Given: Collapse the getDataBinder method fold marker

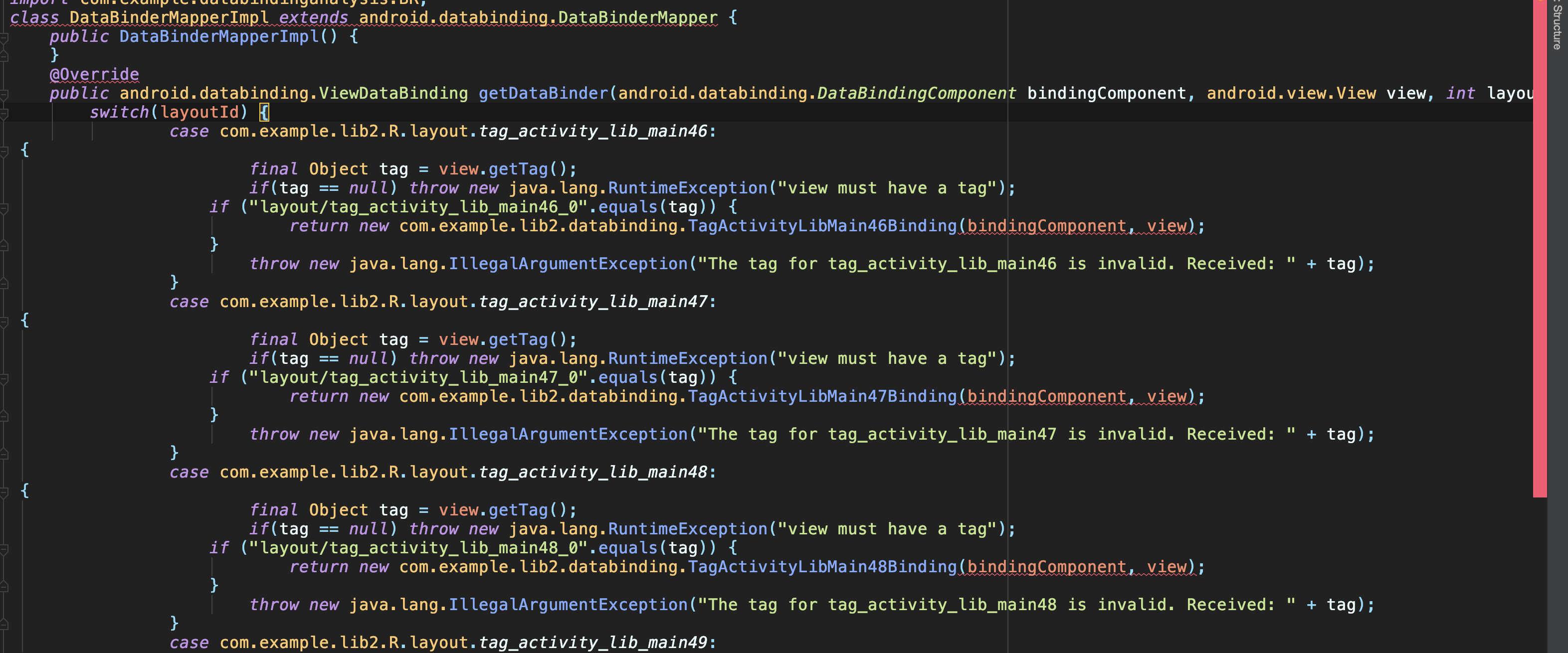Looking at the screenshot, I should click(3, 94).
